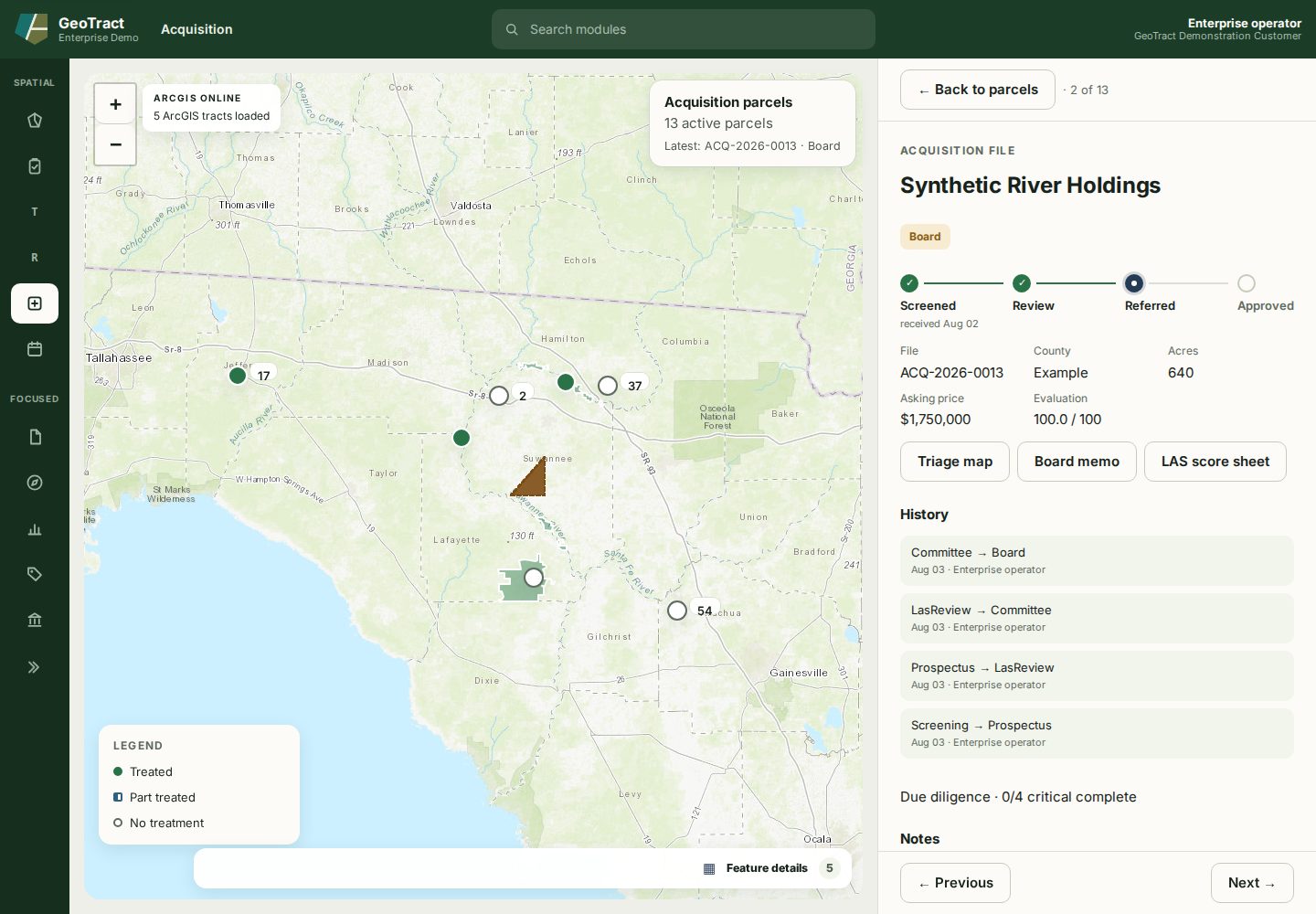Viewport: 1316px width, 914px height.
Task: Open the clipboard checklist sidebar icon
Action: point(35,166)
